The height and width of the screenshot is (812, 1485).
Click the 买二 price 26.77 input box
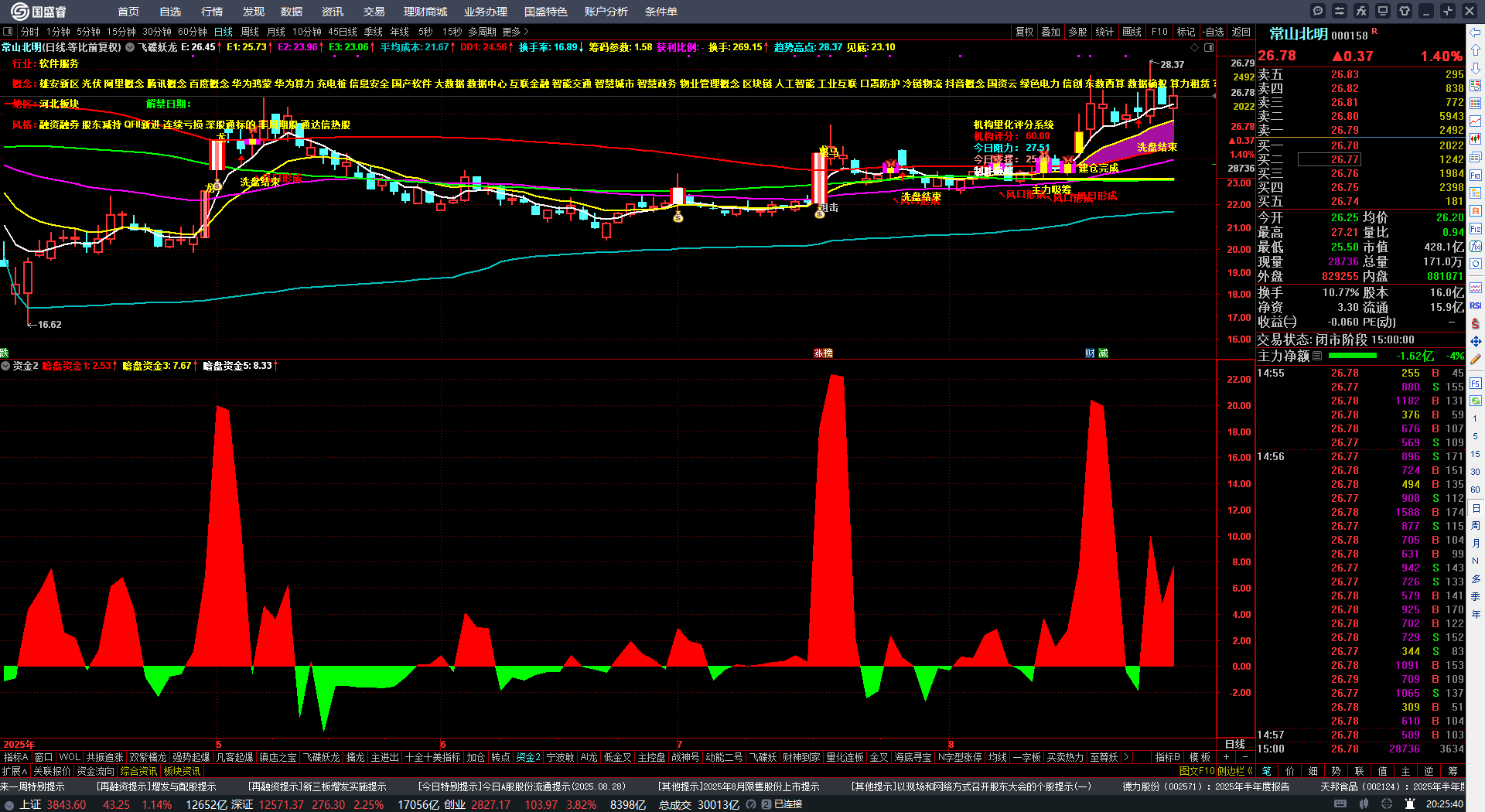pyautogui.click(x=1328, y=159)
